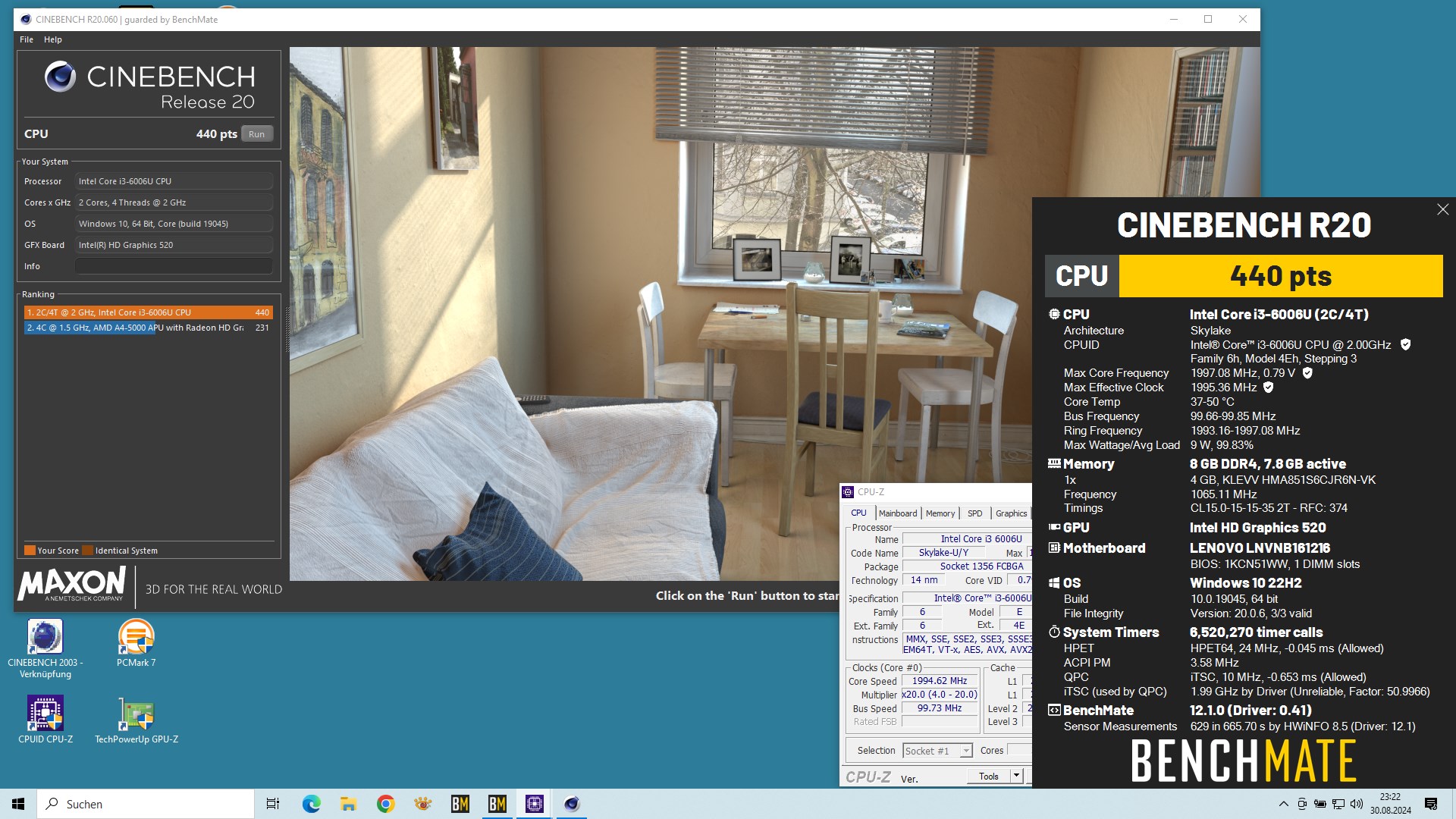This screenshot has width=1456, height=819.
Task: Switch to Mainboard tab in CPU-Z
Action: tap(898, 513)
